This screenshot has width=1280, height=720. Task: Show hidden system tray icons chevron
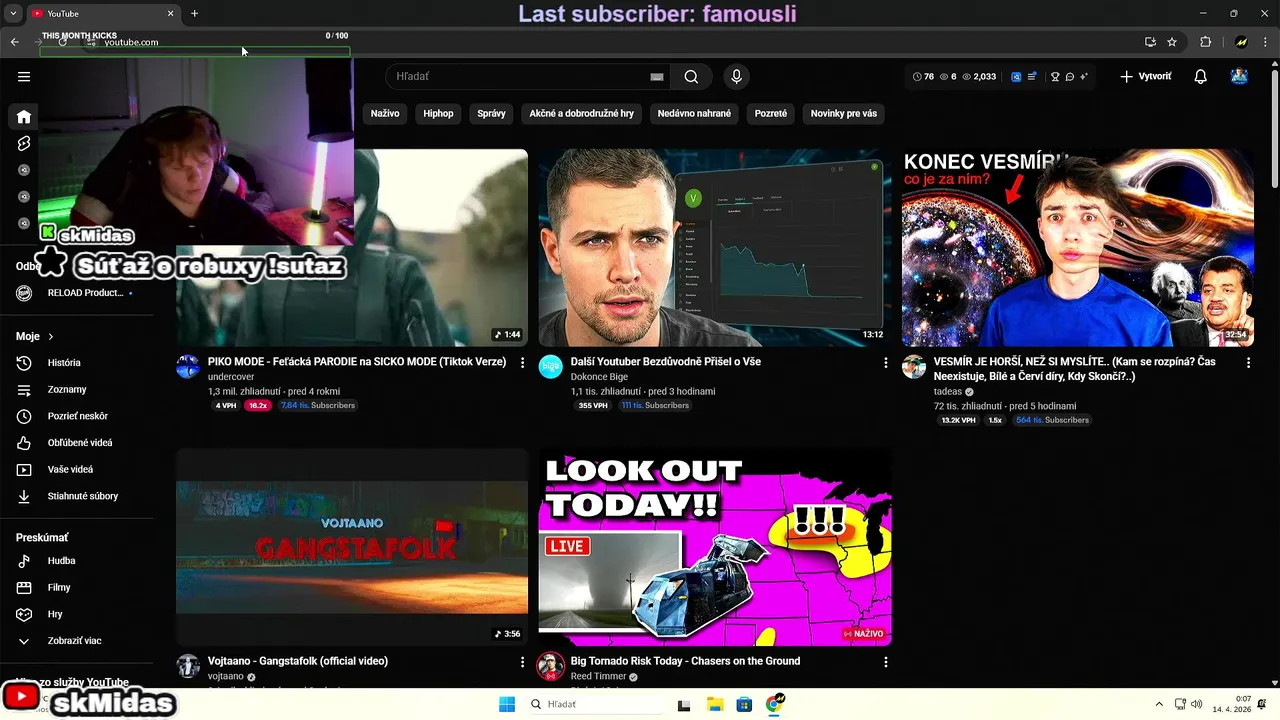[x=1160, y=704]
